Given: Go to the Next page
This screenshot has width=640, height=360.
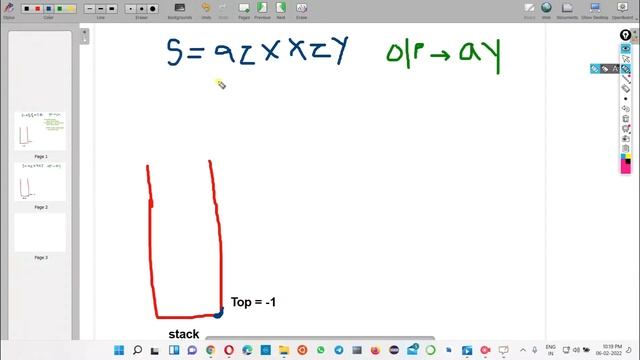Looking at the screenshot, I should (281, 10).
